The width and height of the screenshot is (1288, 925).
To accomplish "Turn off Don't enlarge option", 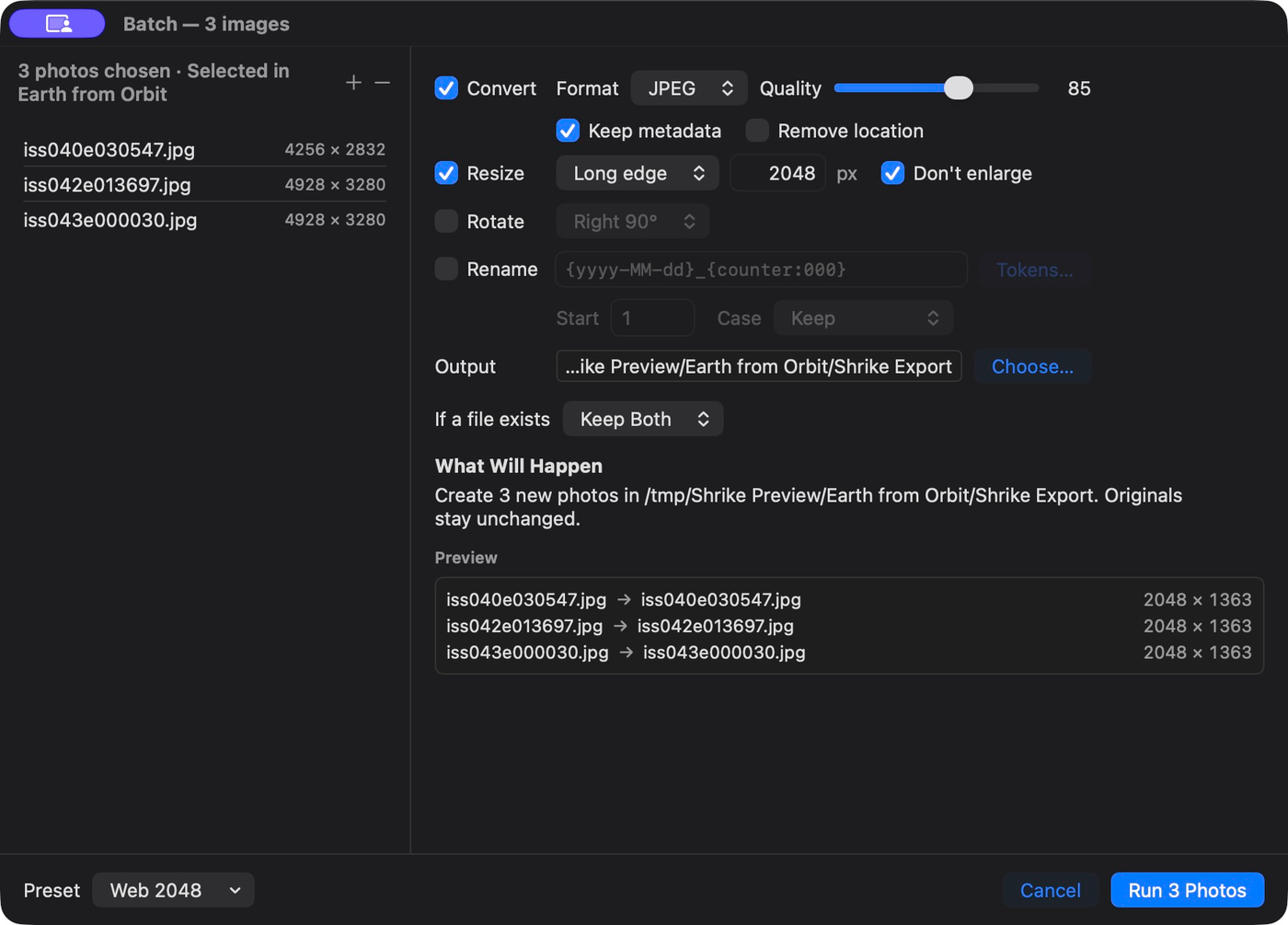I will (892, 173).
